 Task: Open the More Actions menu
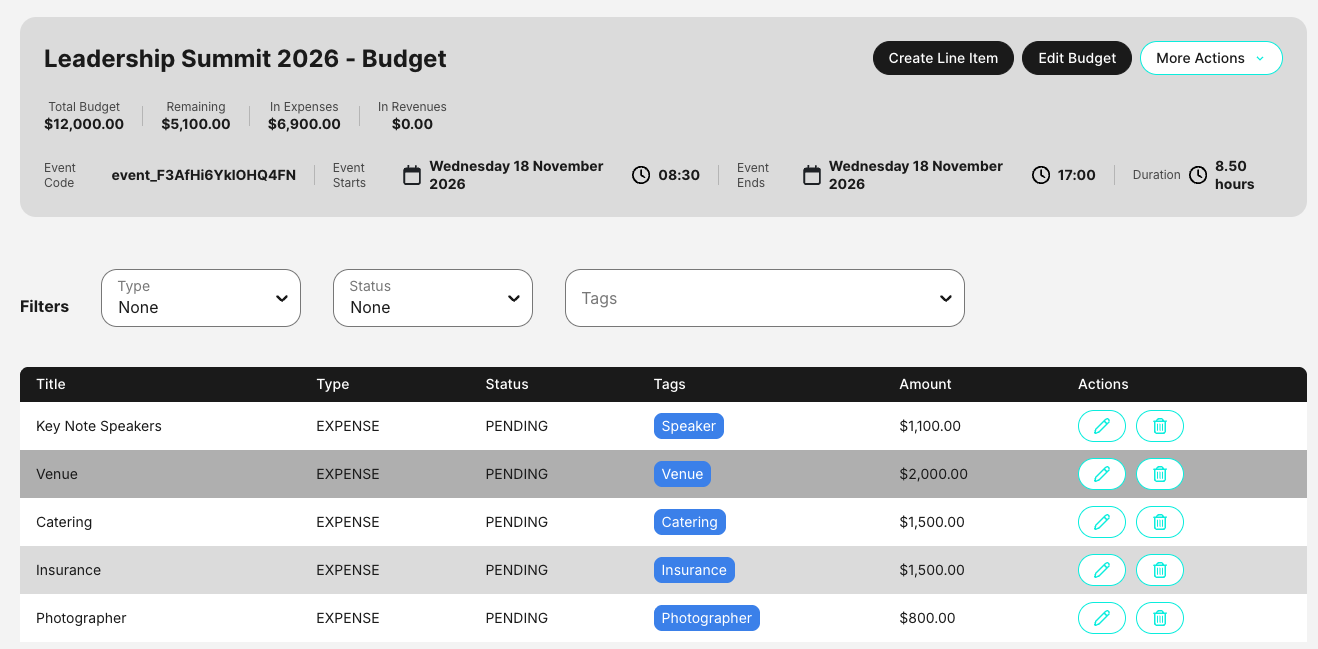1211,58
